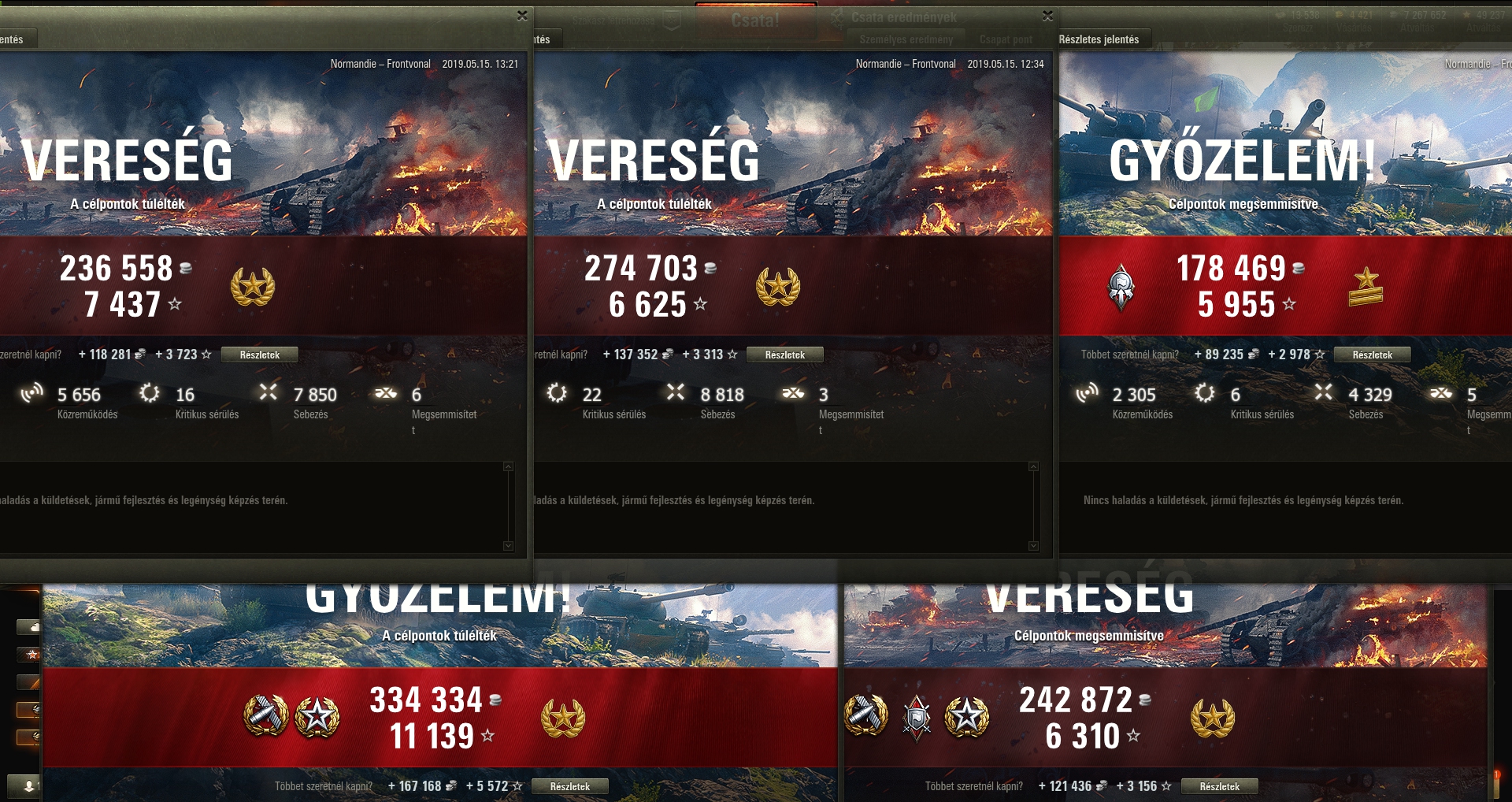Click the rank stripes star icon beside 178 469
The width and height of the screenshot is (1512, 802).
click(1366, 287)
